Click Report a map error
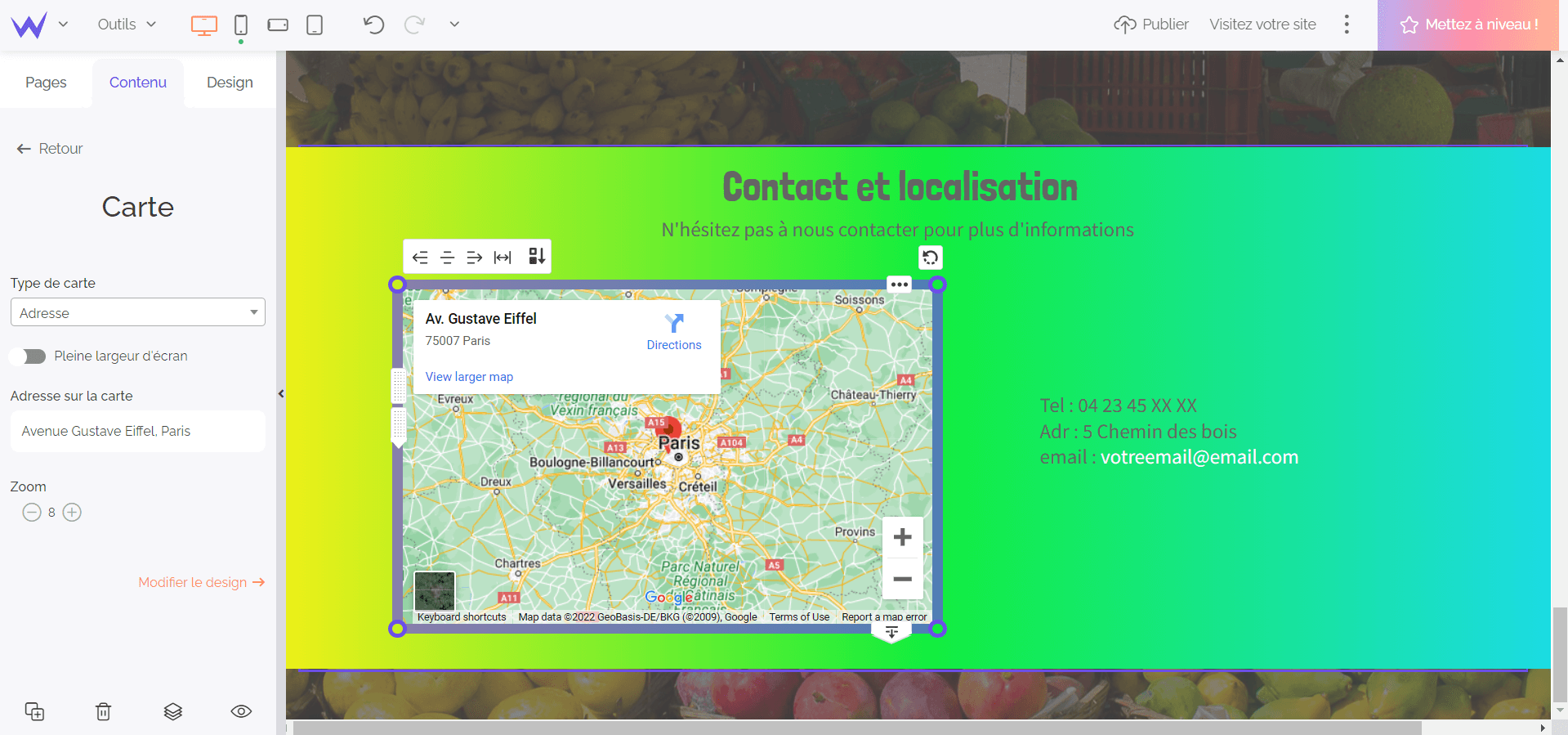 (884, 617)
